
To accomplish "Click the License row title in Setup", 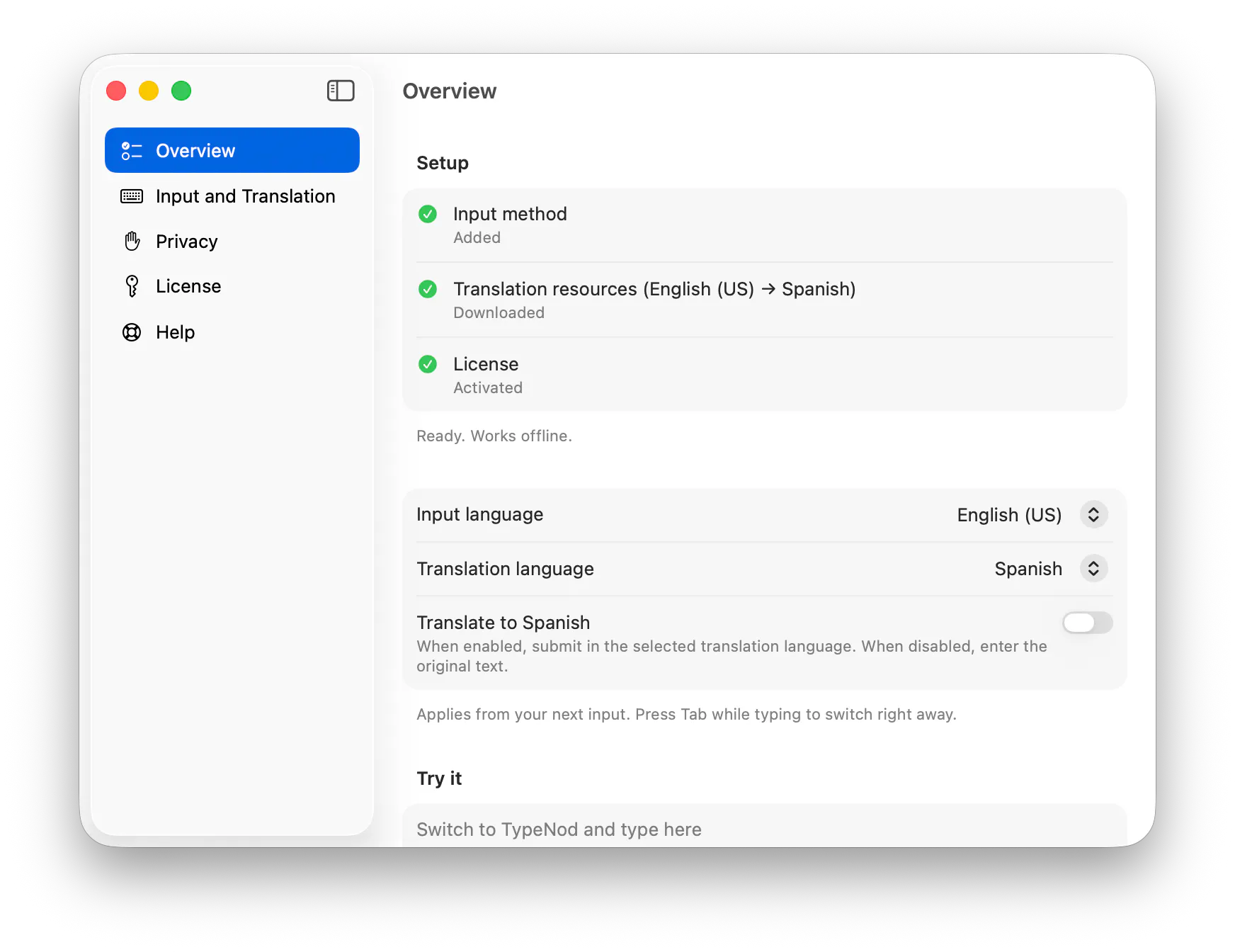I will point(486,364).
